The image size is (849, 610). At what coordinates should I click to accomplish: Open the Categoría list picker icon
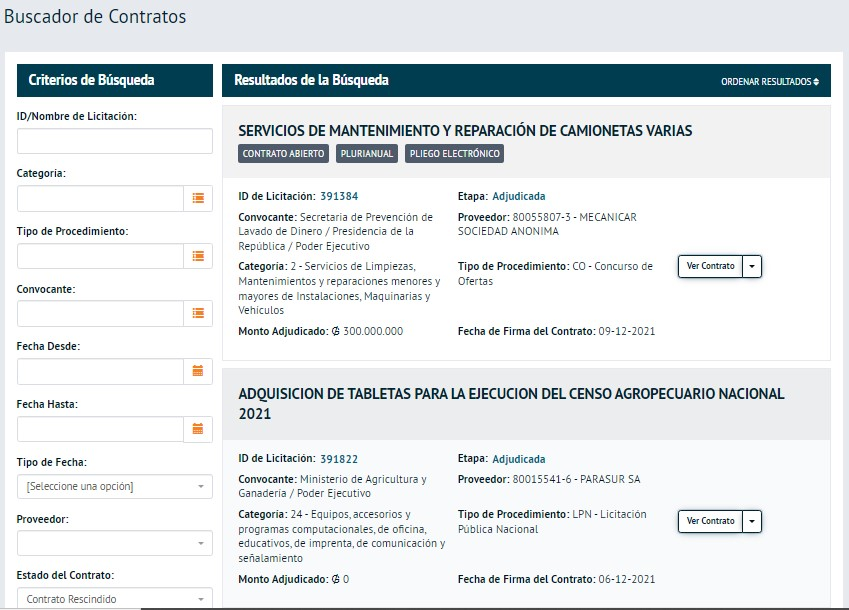(x=198, y=199)
